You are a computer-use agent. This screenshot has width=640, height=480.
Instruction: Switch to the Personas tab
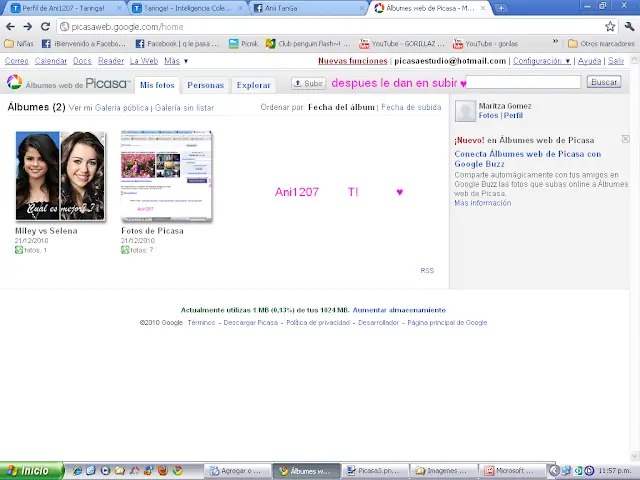[205, 85]
